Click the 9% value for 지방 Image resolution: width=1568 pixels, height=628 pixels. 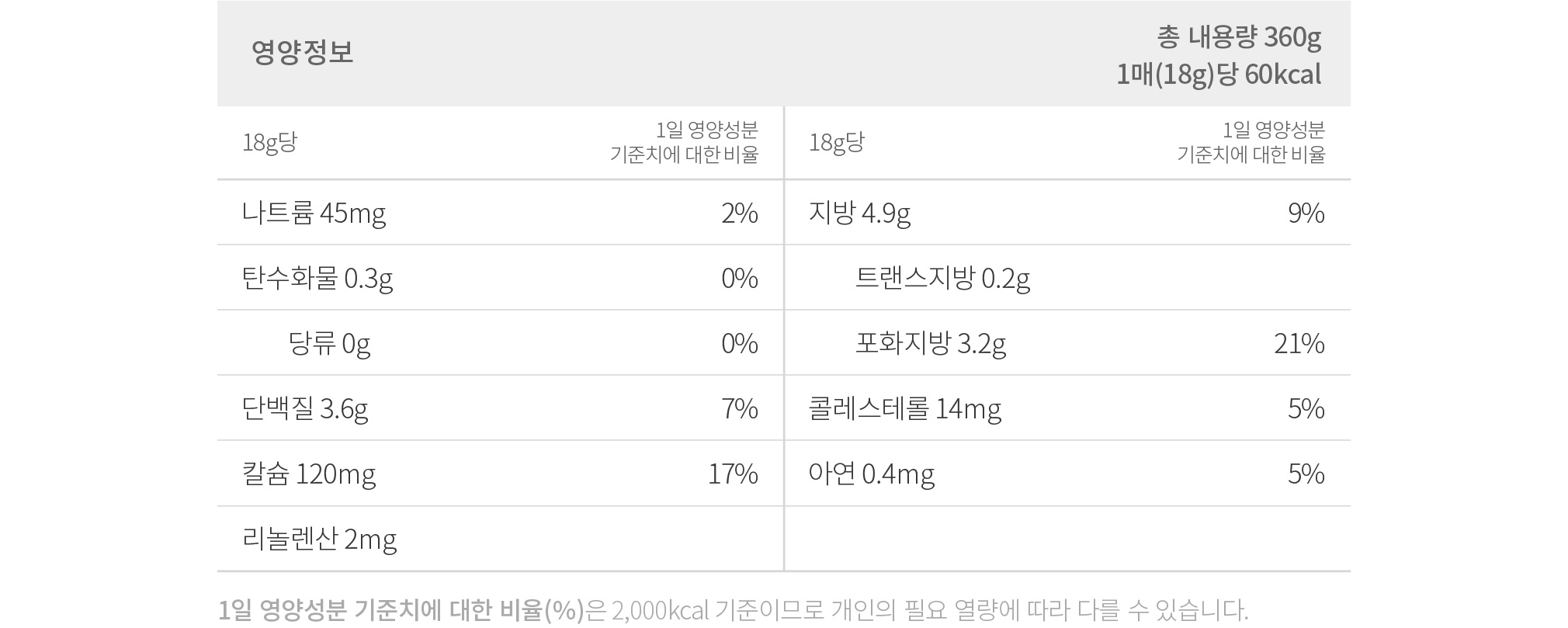pyautogui.click(x=1306, y=213)
